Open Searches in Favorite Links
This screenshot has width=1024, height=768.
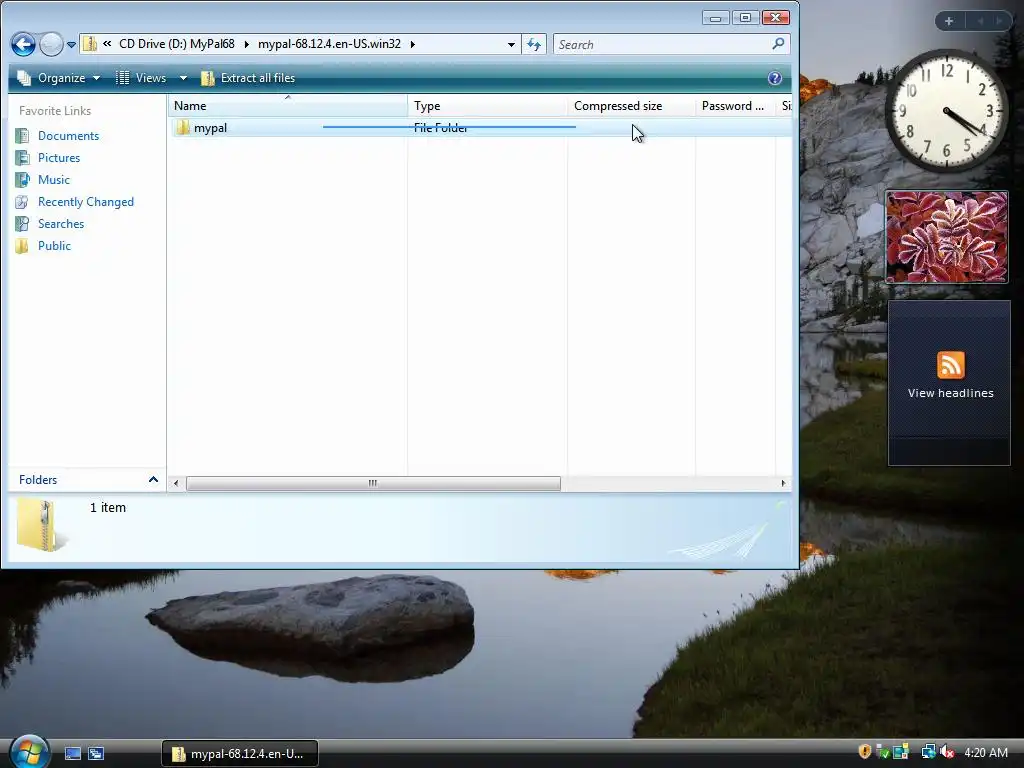61,223
